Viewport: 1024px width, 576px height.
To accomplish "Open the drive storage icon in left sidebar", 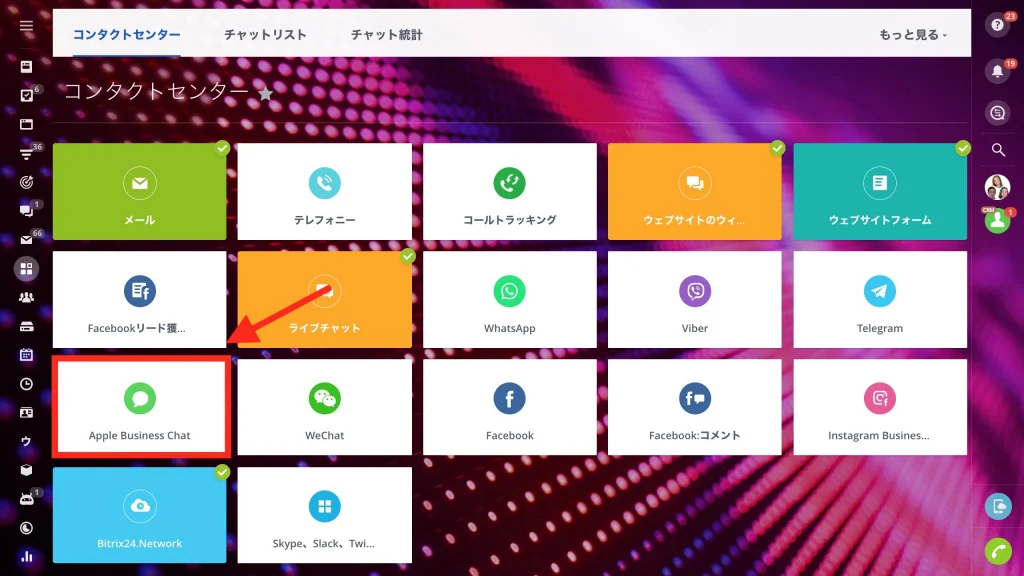I will (26, 326).
